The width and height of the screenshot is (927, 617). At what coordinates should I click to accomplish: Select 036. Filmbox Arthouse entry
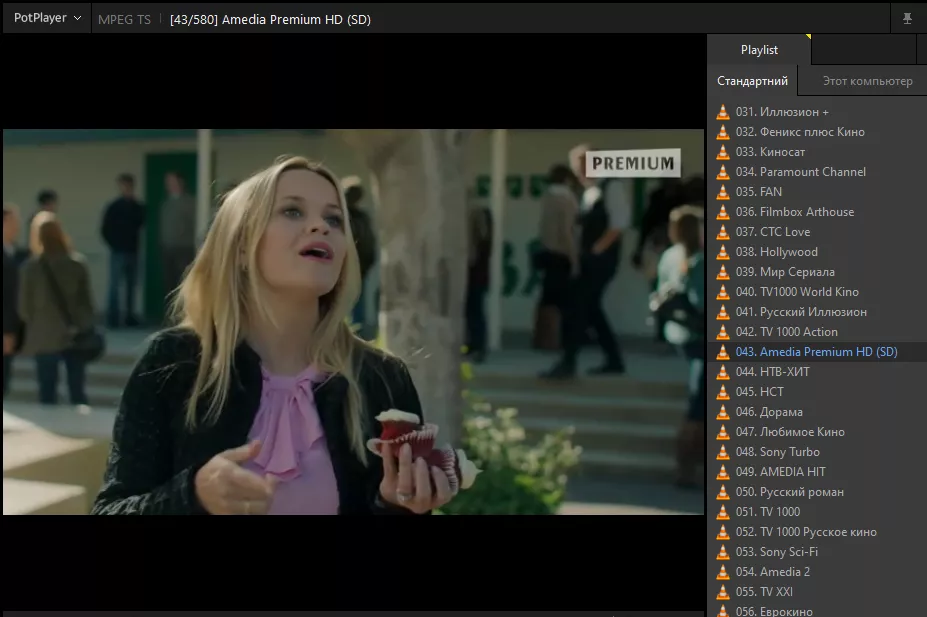click(x=818, y=212)
